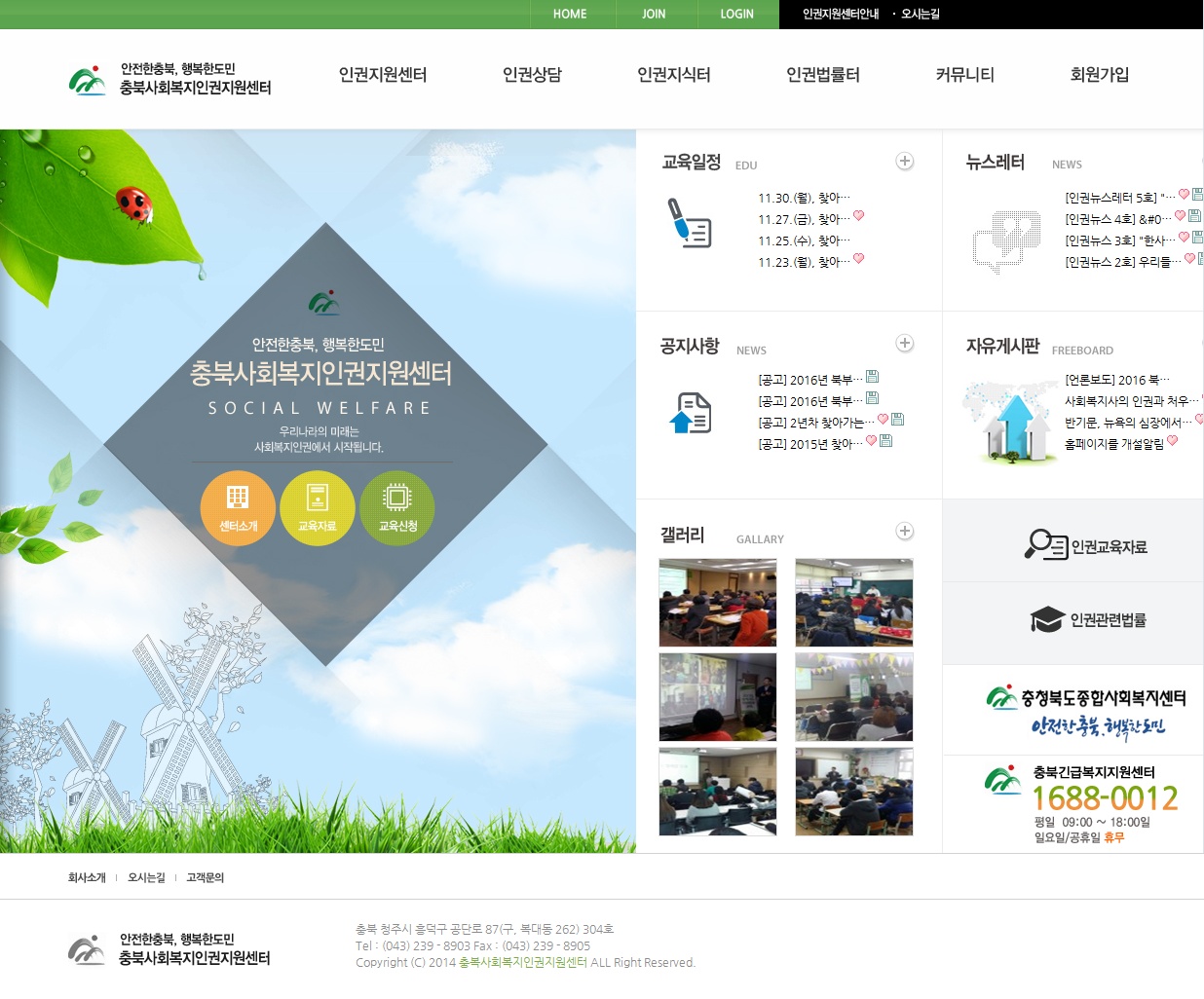
Task: Open the first gallery photo thumbnail
Action: click(718, 603)
